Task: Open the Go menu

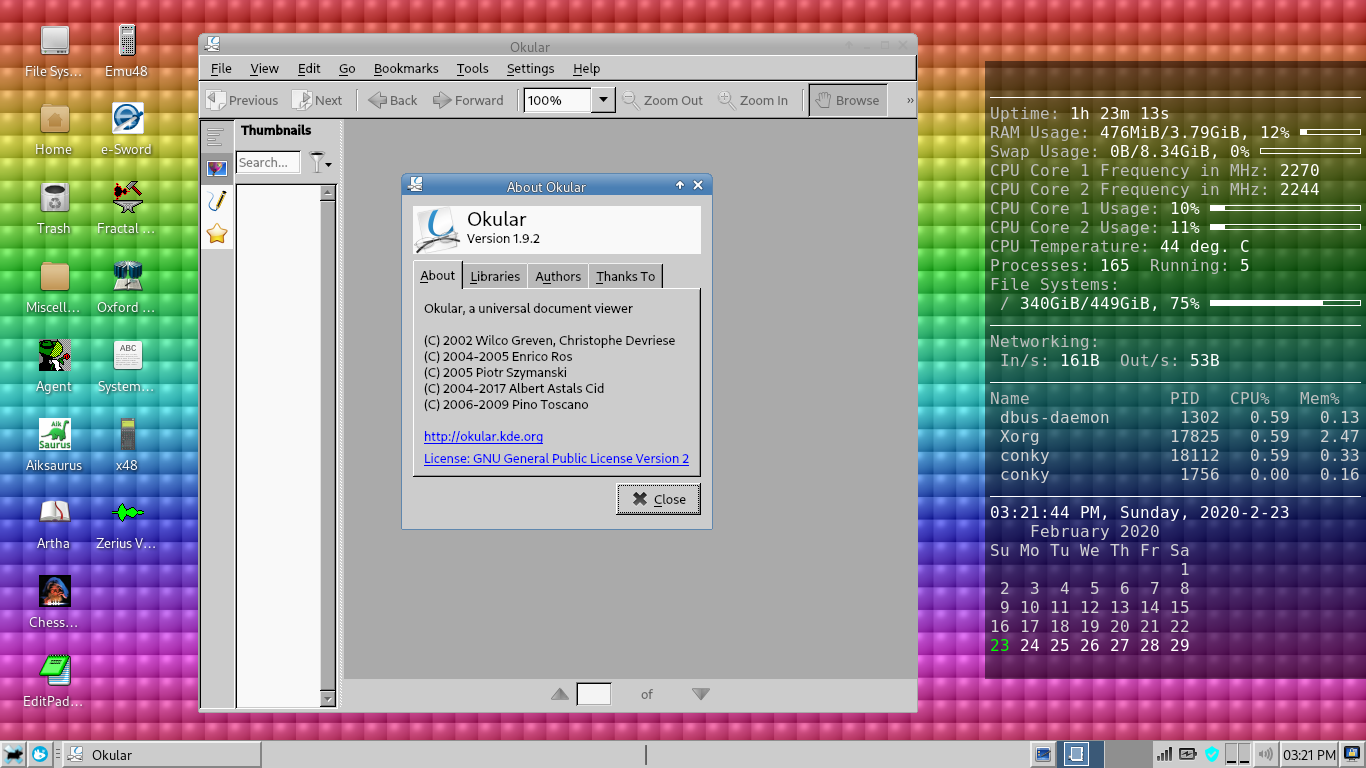Action: (x=347, y=68)
